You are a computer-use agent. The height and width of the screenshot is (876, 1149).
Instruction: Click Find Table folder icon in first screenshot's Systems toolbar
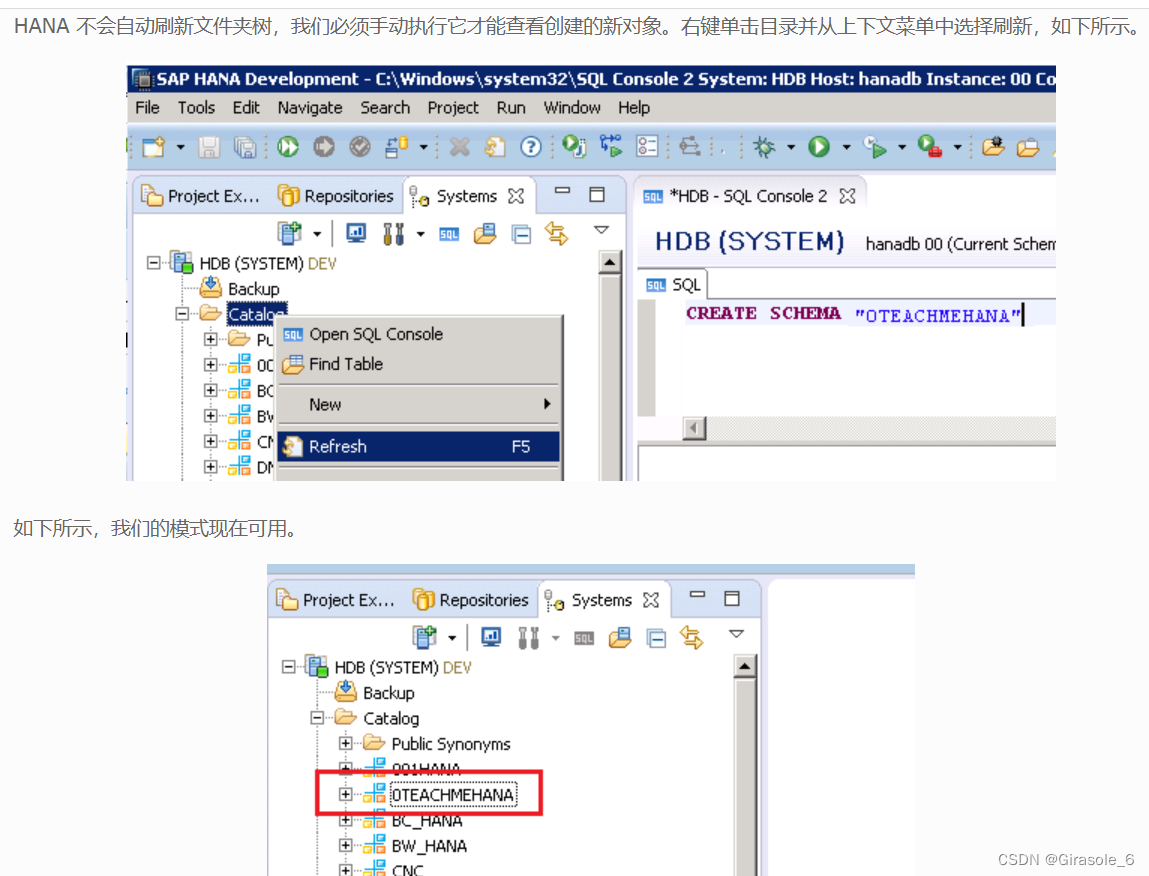pyautogui.click(x=485, y=234)
